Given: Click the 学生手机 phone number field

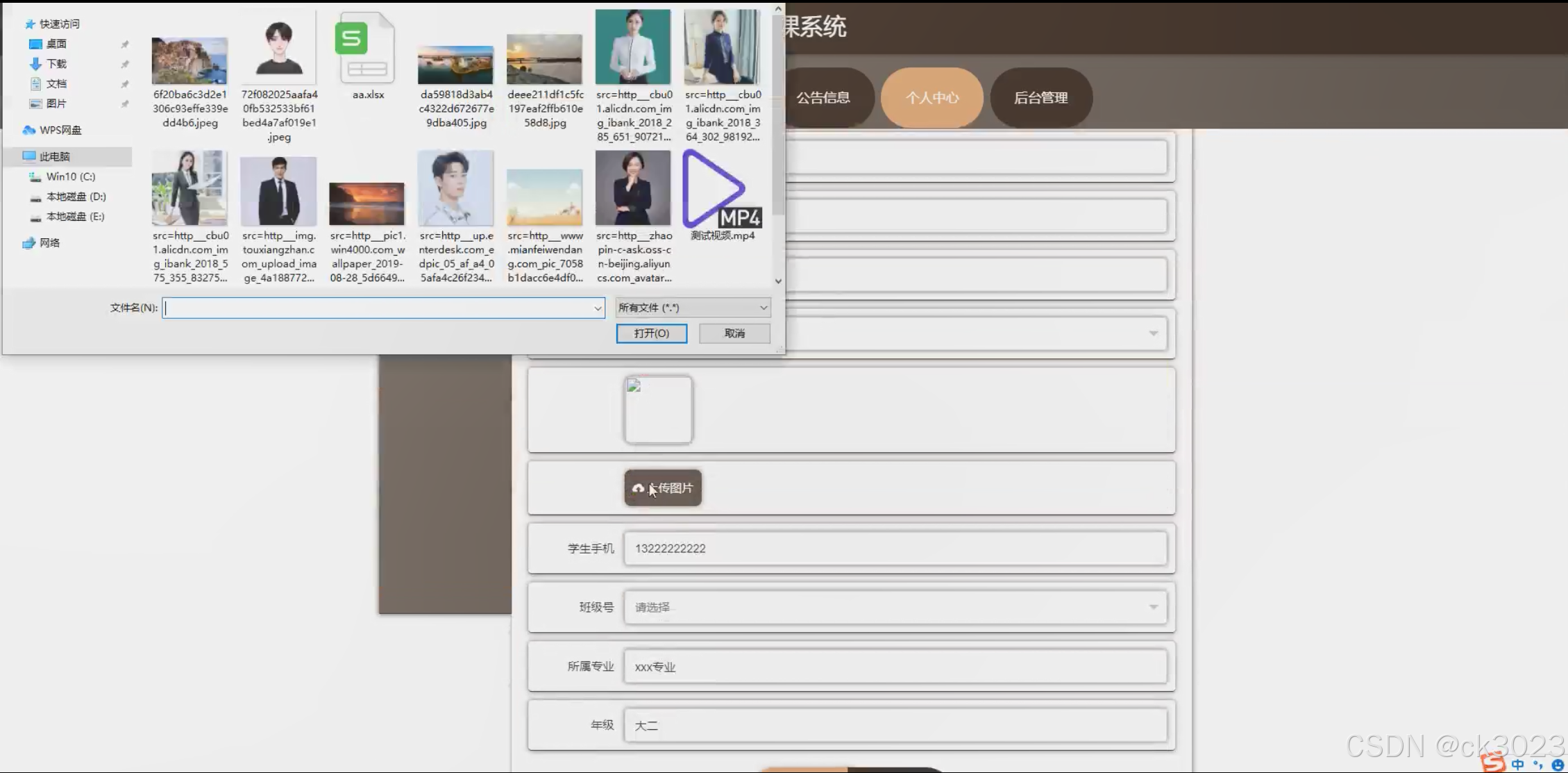Looking at the screenshot, I should pos(895,549).
